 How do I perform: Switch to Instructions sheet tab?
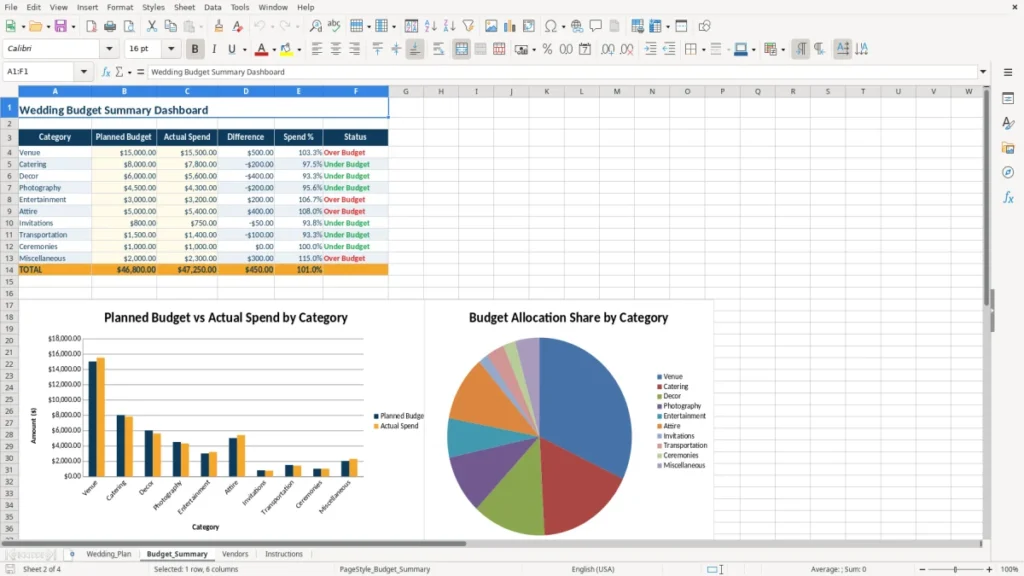284,554
